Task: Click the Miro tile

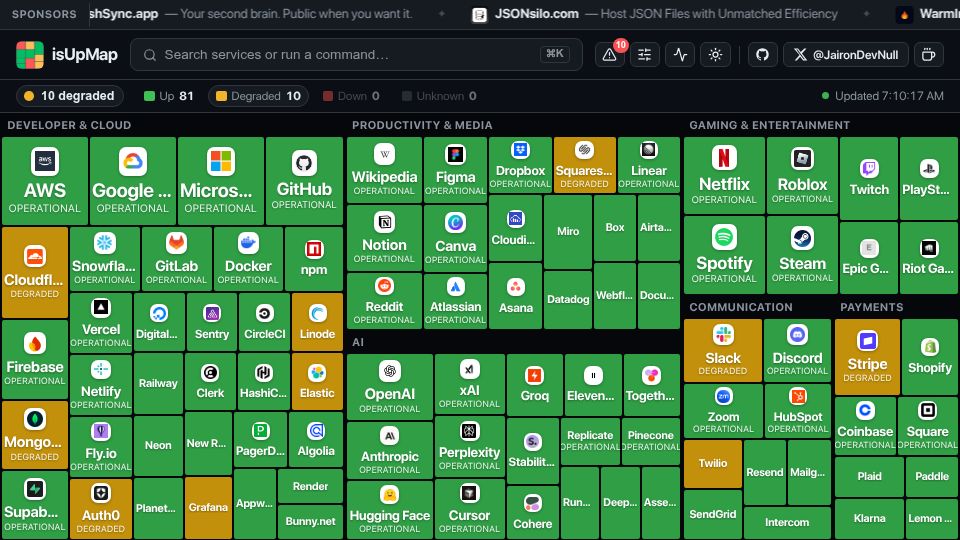Action: coord(568,231)
